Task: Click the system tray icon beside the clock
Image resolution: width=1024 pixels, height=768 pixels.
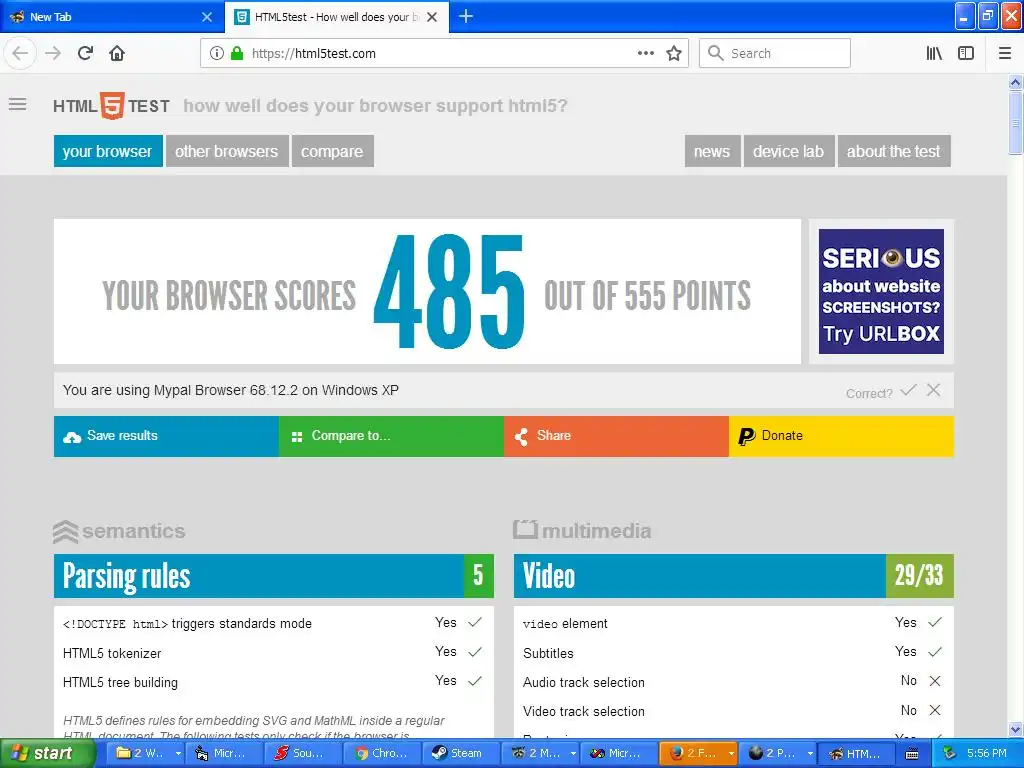Action: point(950,754)
